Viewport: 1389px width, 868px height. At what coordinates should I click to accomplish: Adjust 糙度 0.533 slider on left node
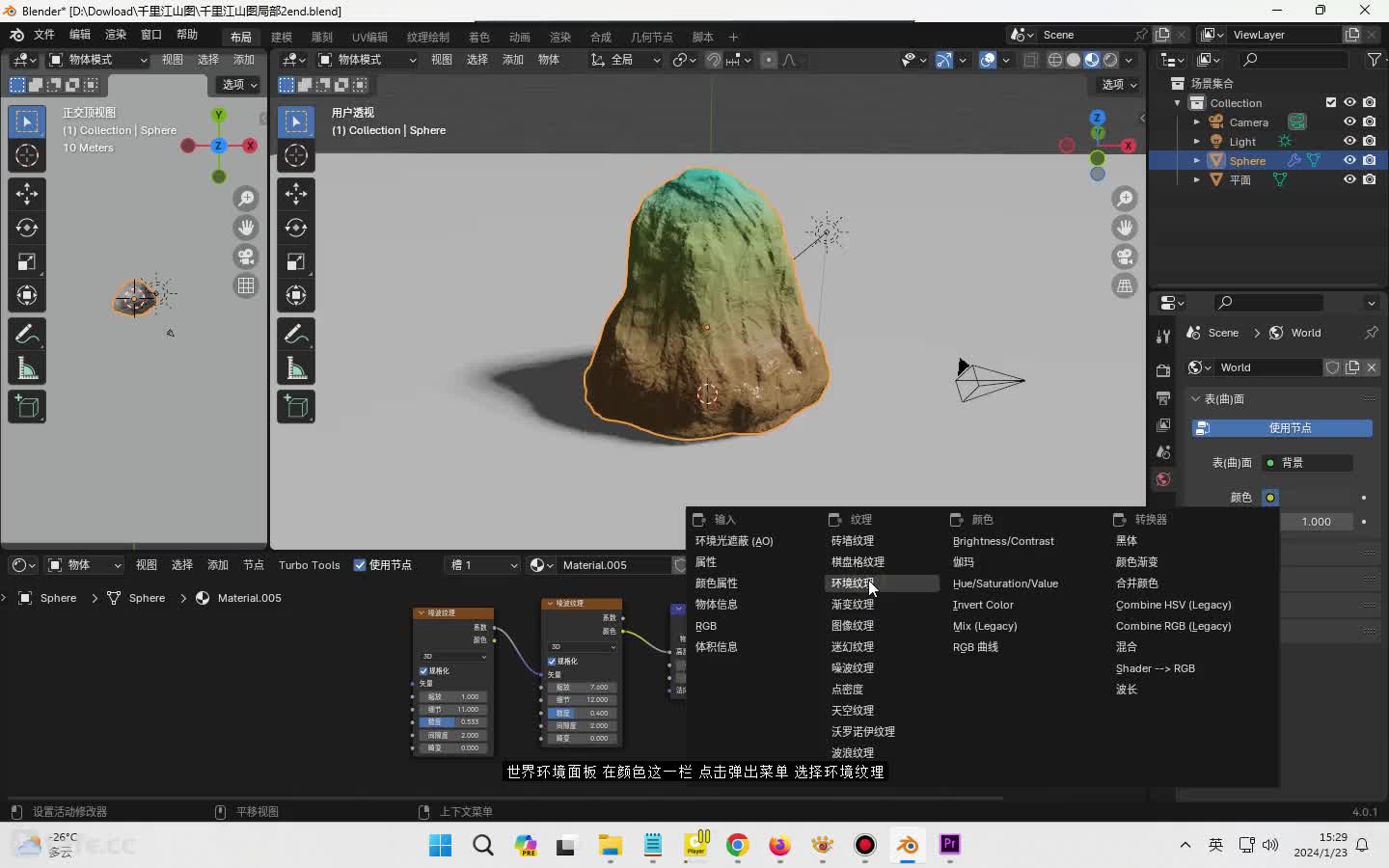click(452, 722)
